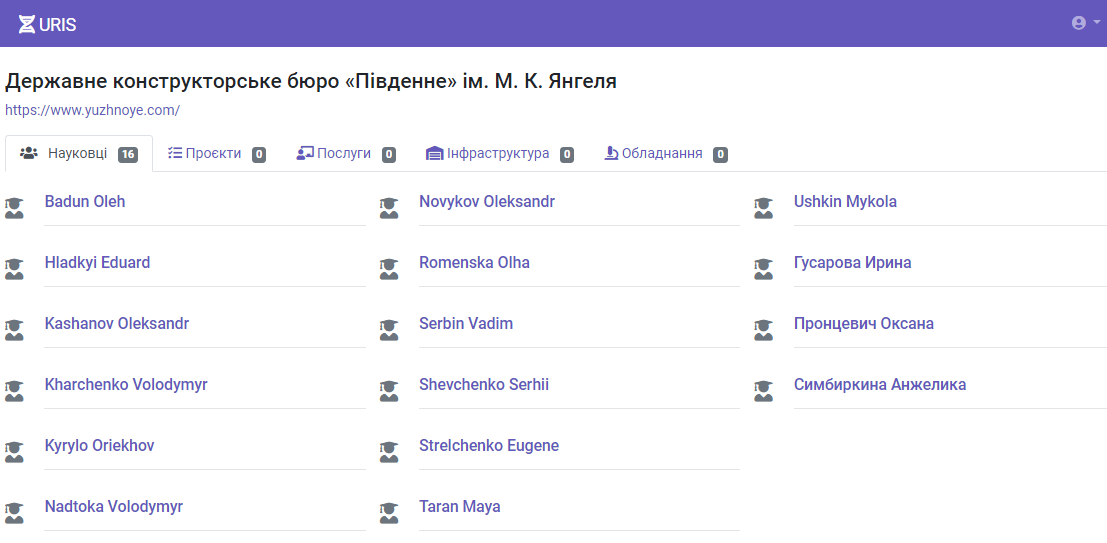Click the 16 count badge on Науковці
1107x543 pixels.
[x=128, y=155]
